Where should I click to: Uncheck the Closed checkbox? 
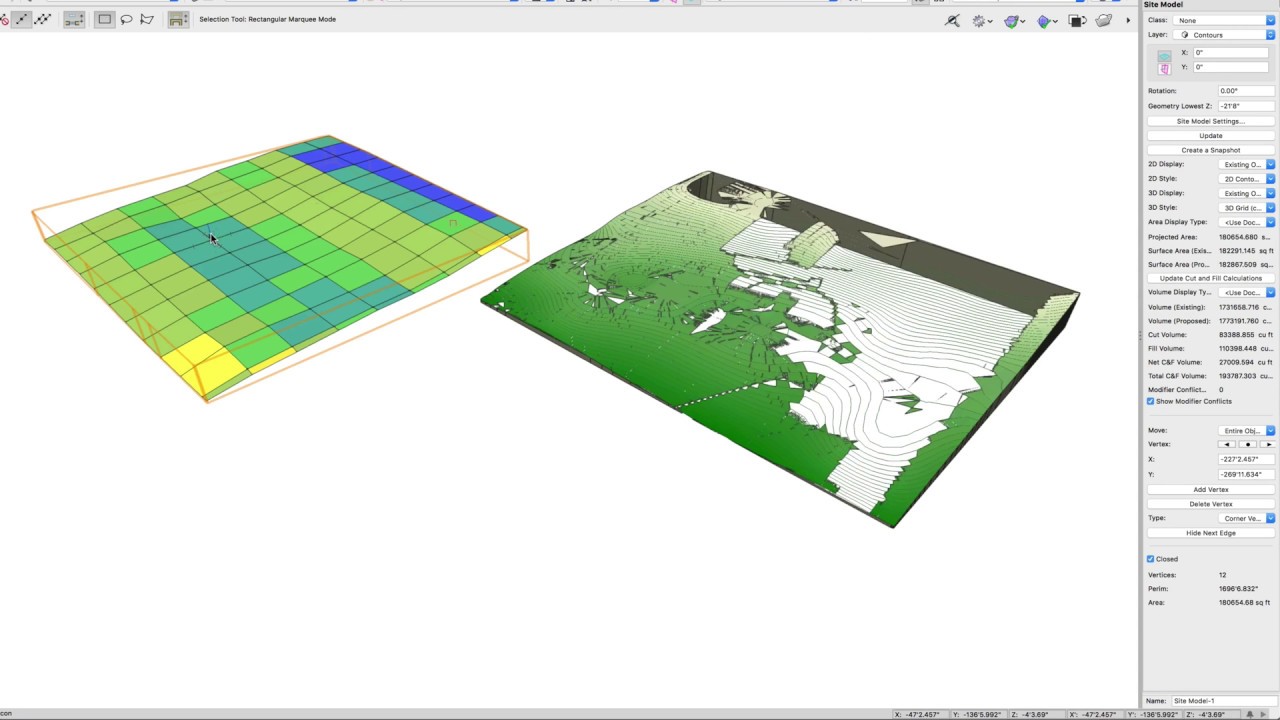click(1150, 559)
